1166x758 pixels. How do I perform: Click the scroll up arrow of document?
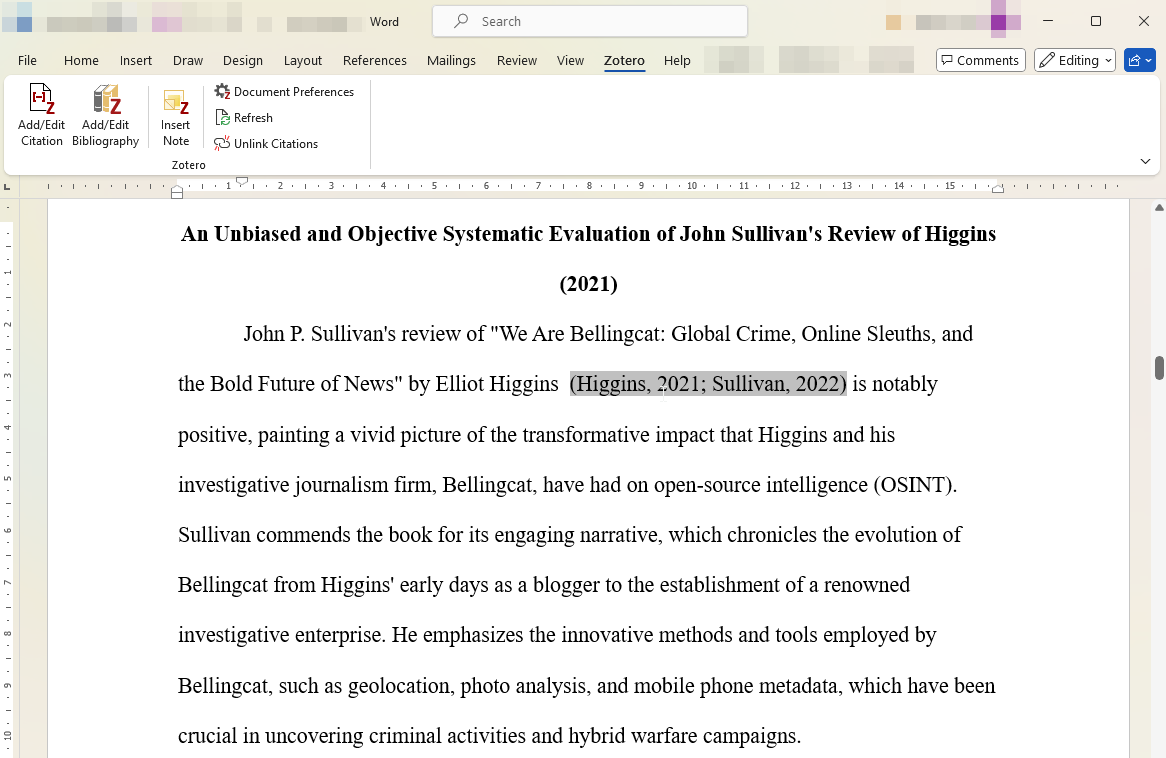pos(1159,207)
